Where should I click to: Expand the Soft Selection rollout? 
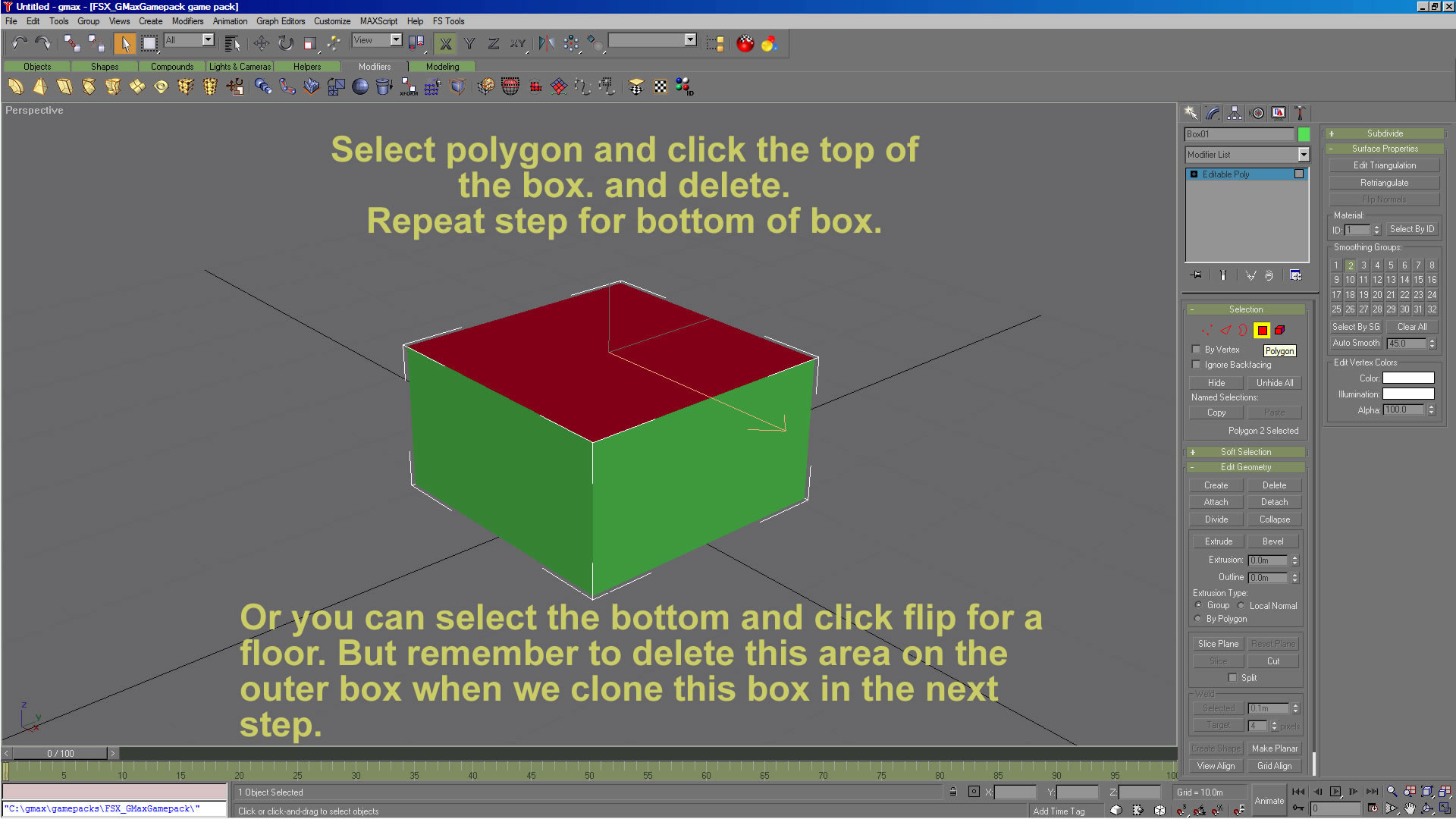pyautogui.click(x=1246, y=452)
